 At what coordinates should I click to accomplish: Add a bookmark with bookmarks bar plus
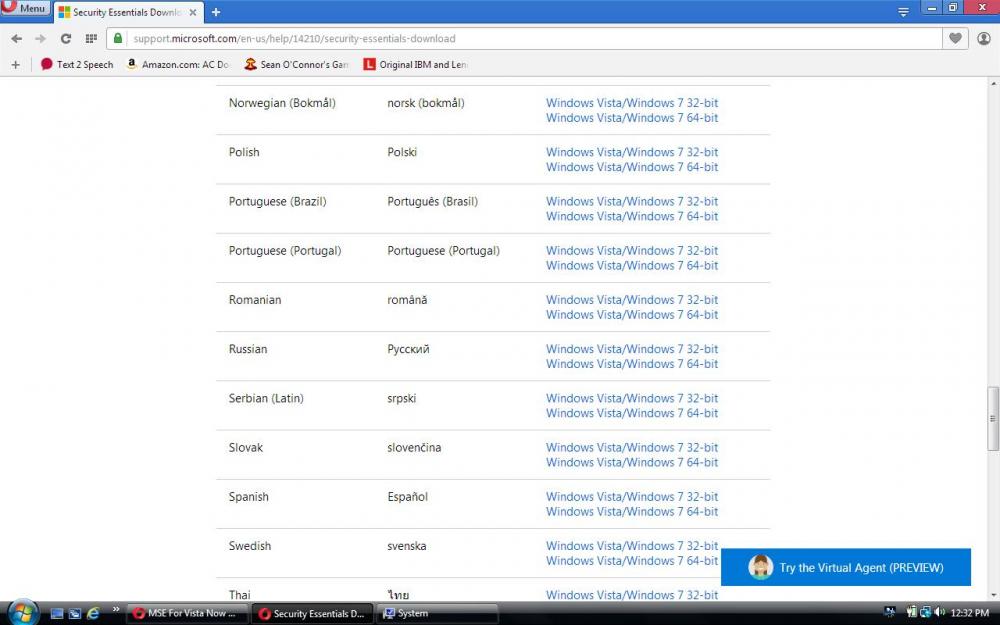coord(15,64)
